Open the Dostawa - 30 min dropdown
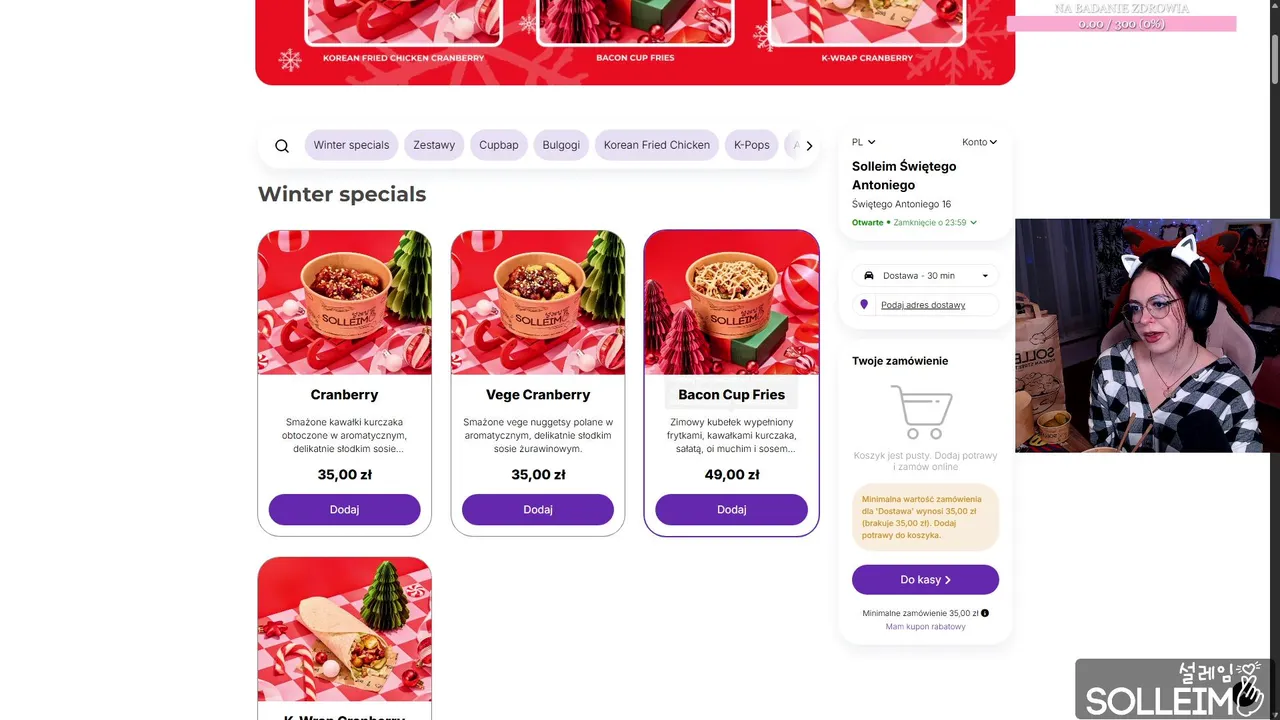Viewport: 1280px width, 720px height. (x=925, y=275)
